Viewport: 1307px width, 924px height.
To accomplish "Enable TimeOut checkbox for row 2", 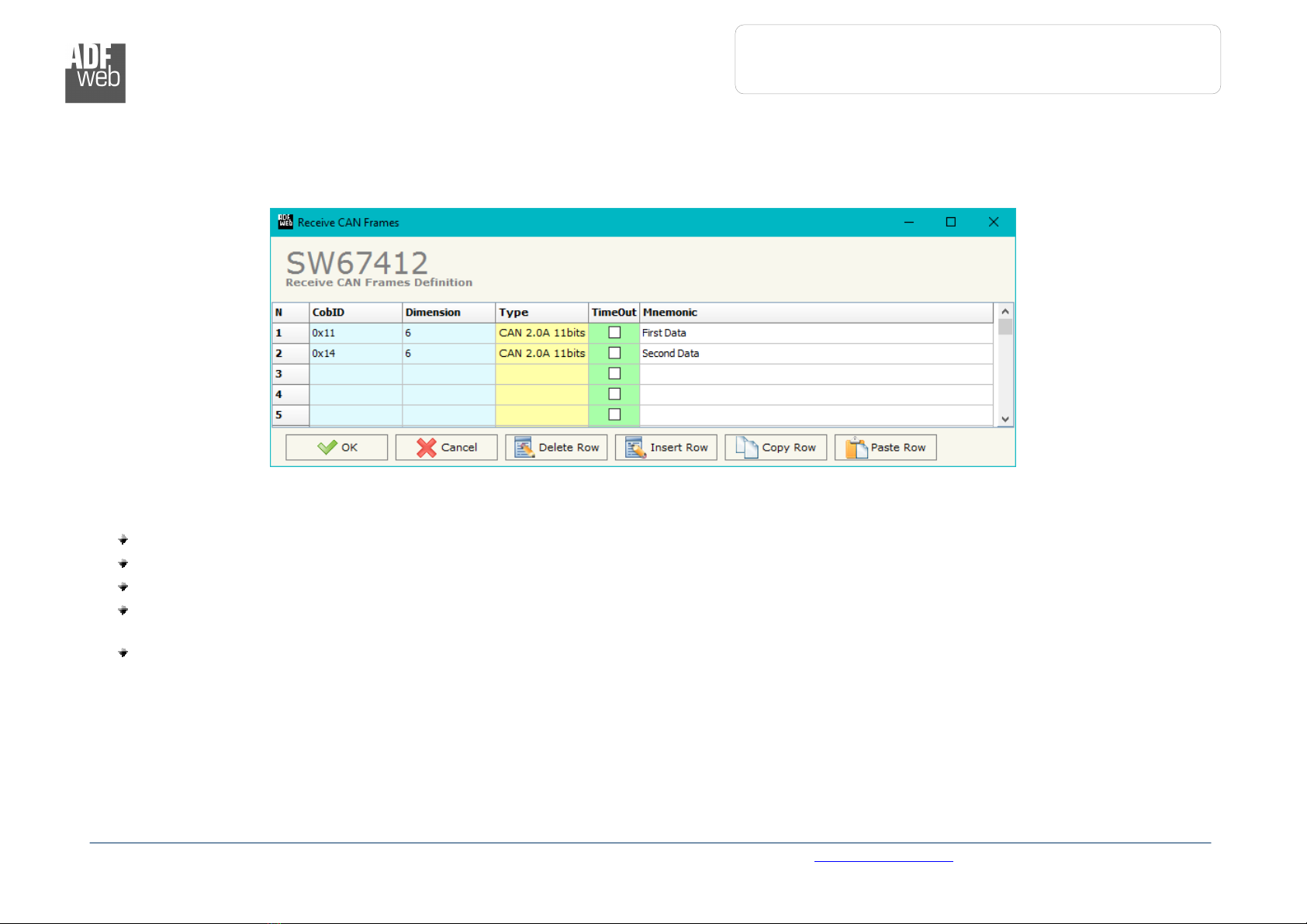I will tap(614, 353).
